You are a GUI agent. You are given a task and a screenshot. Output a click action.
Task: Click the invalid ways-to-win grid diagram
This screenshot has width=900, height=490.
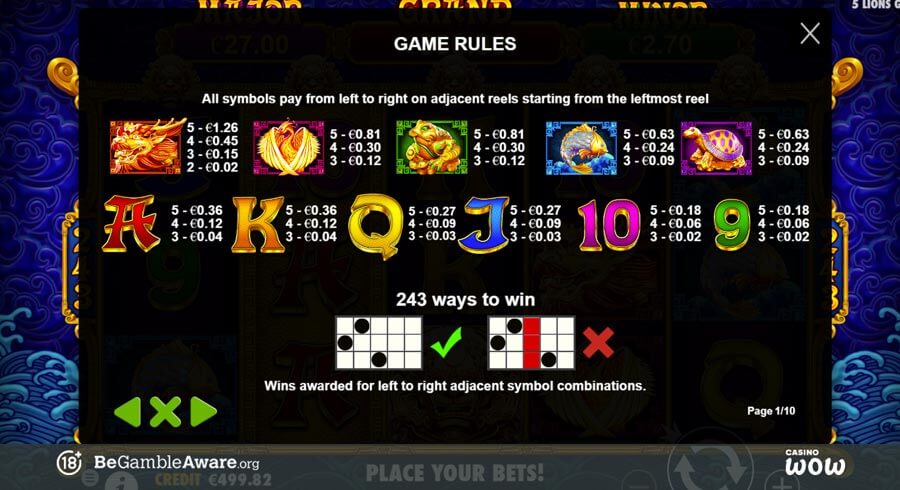click(531, 343)
